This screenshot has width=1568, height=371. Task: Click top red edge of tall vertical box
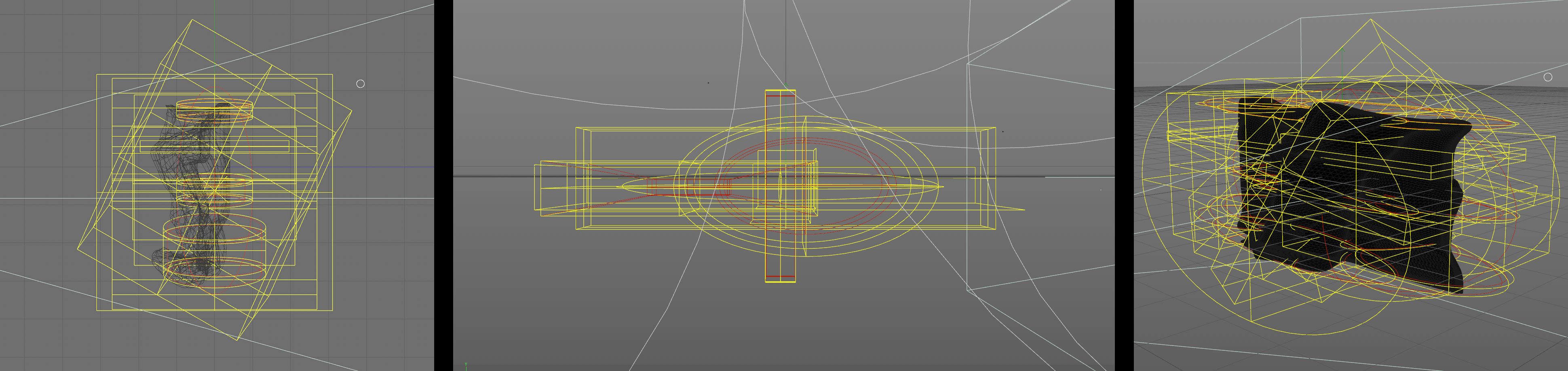click(x=780, y=95)
